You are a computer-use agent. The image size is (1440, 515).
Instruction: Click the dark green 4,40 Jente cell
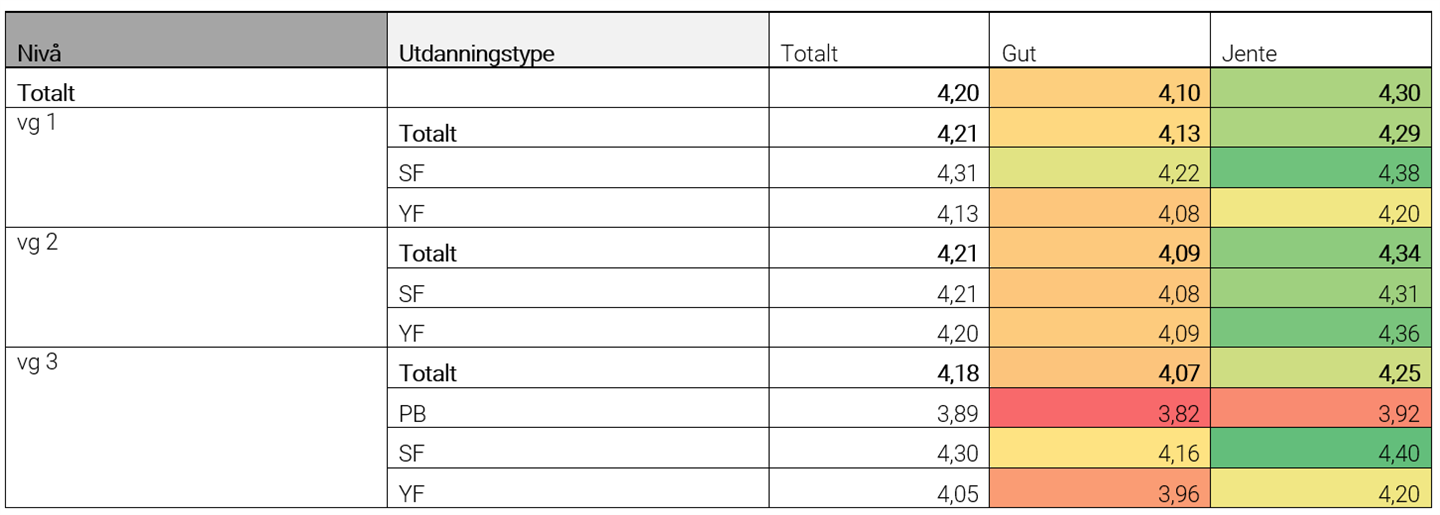1321,448
